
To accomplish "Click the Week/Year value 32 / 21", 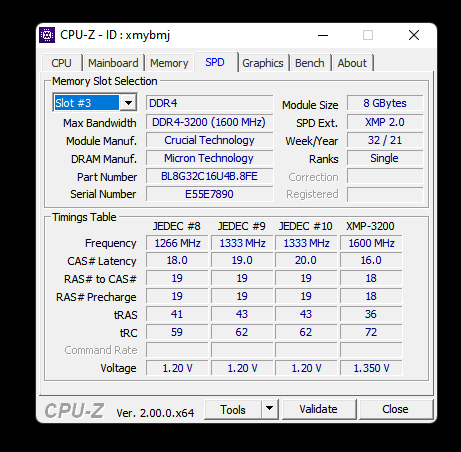I will click(x=385, y=140).
